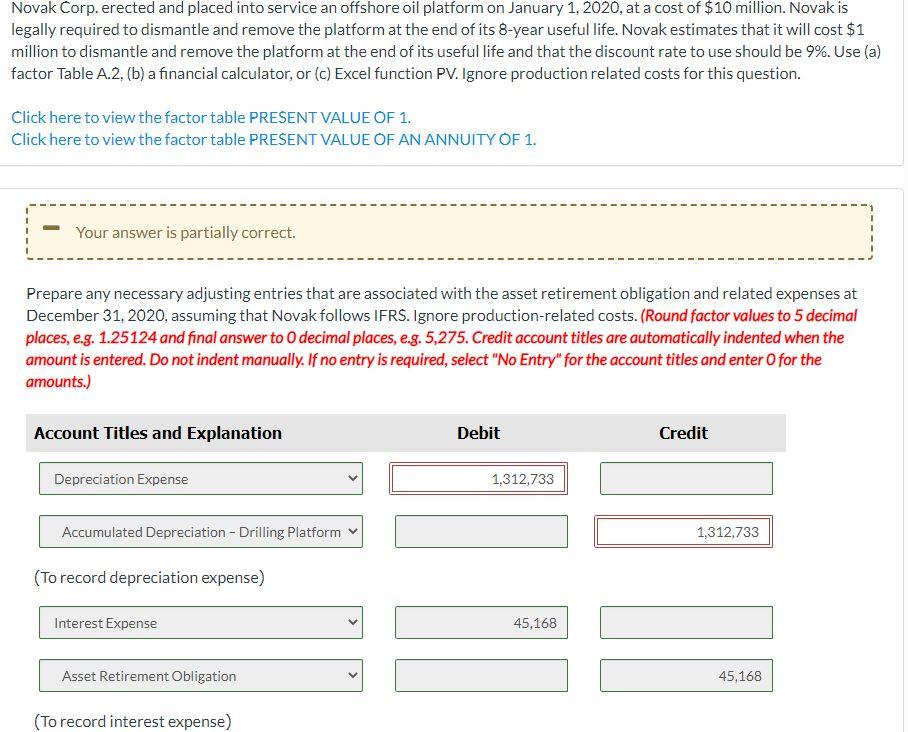Select the Interest Expense debit field showing 45,168
Image resolution: width=908 pixels, height=732 pixels.
(482, 622)
